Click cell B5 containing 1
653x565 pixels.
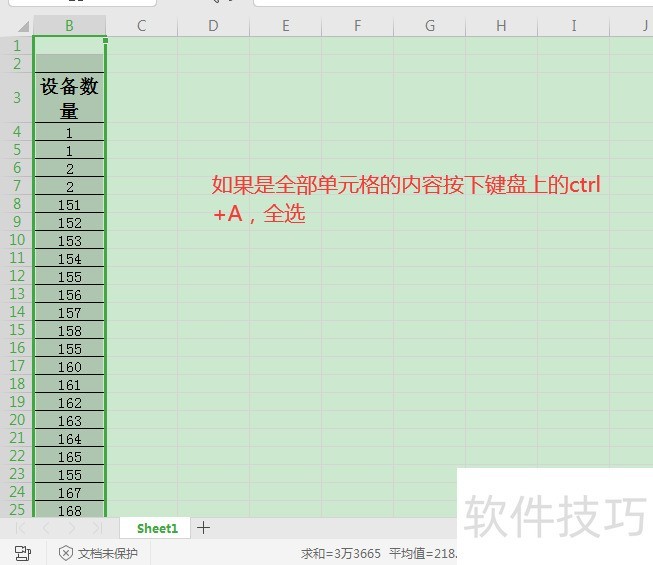click(70, 150)
